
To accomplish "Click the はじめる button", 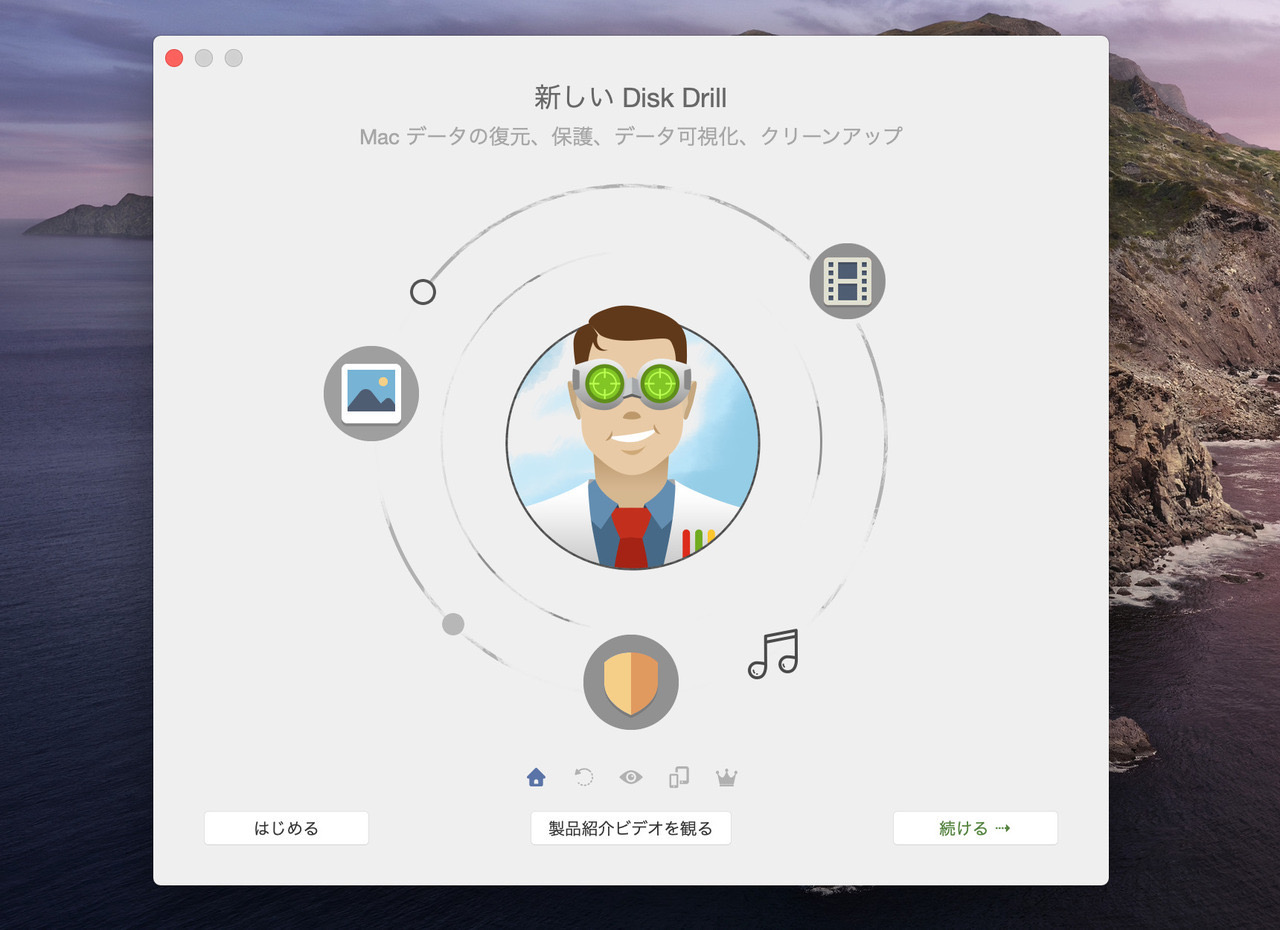I will (286, 828).
